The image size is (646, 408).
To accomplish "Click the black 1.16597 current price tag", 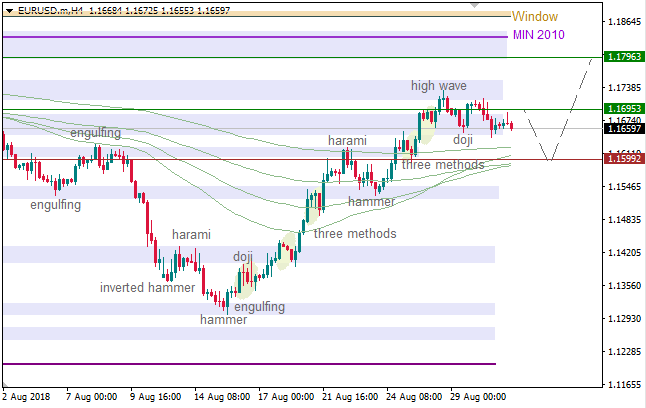I will click(624, 128).
